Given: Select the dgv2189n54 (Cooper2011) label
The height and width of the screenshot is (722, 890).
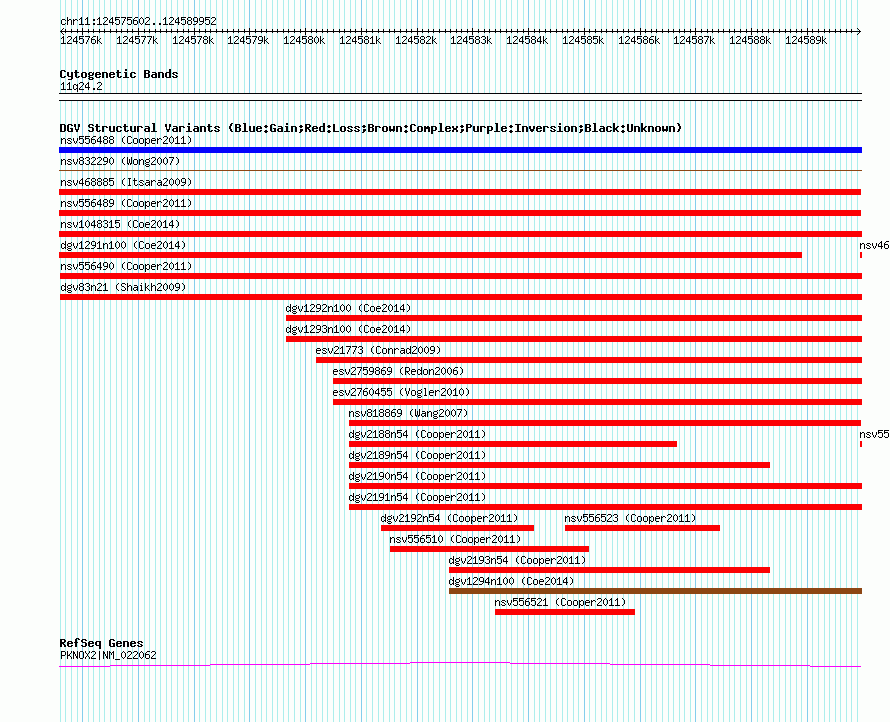Looking at the screenshot, I should point(417,455).
